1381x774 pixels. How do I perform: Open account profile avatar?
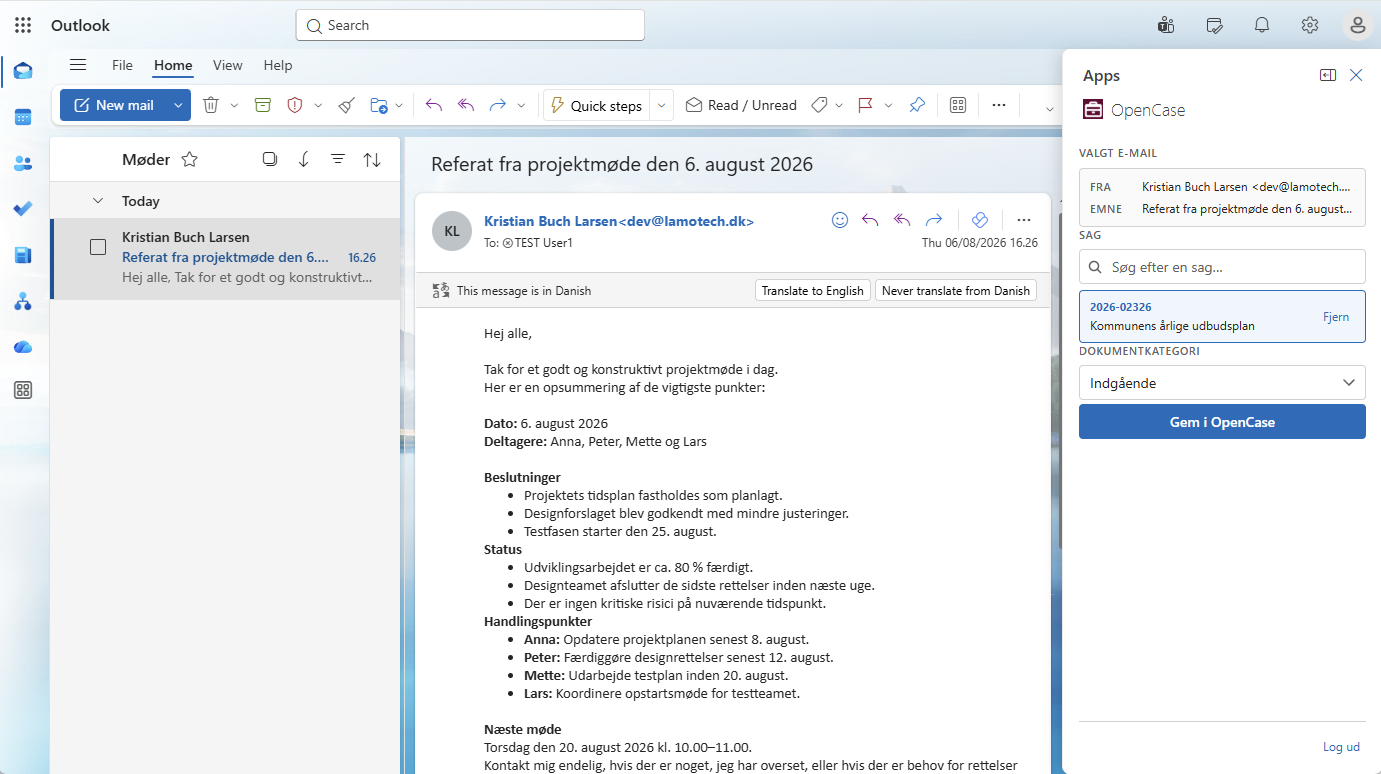tap(1357, 26)
